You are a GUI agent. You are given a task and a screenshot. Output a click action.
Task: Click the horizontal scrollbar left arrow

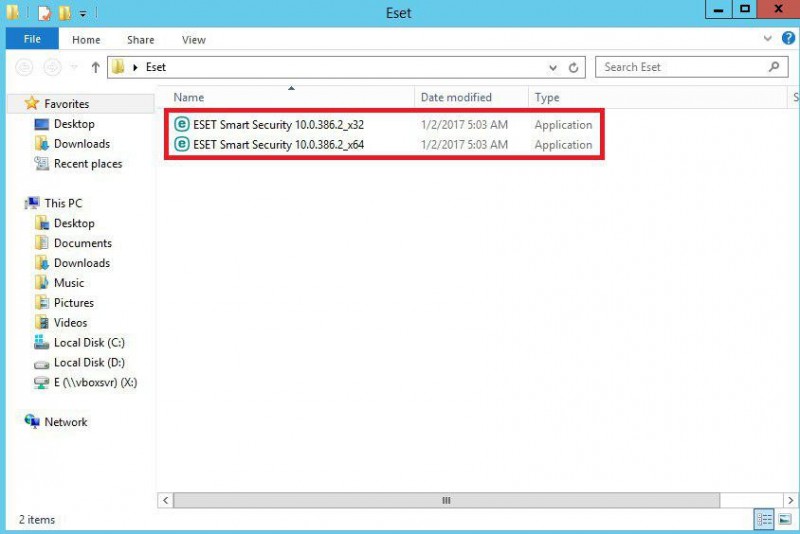pos(165,500)
